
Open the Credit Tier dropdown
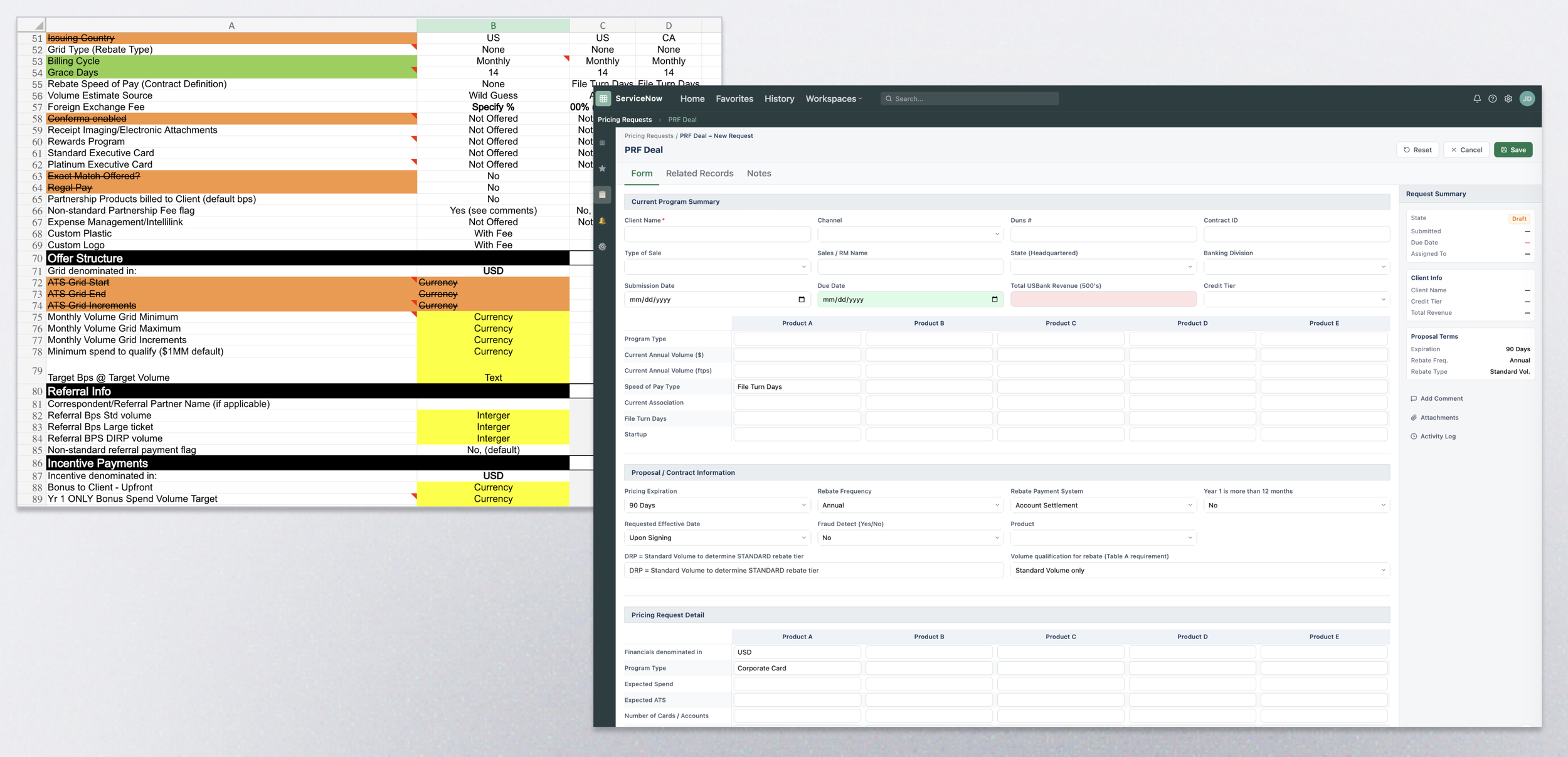(x=1297, y=299)
